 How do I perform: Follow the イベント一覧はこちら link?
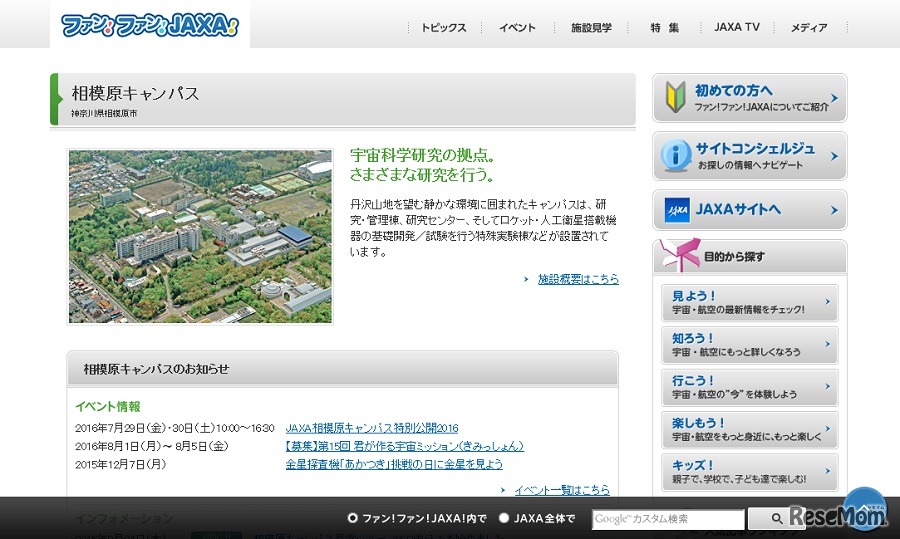pyautogui.click(x=562, y=490)
